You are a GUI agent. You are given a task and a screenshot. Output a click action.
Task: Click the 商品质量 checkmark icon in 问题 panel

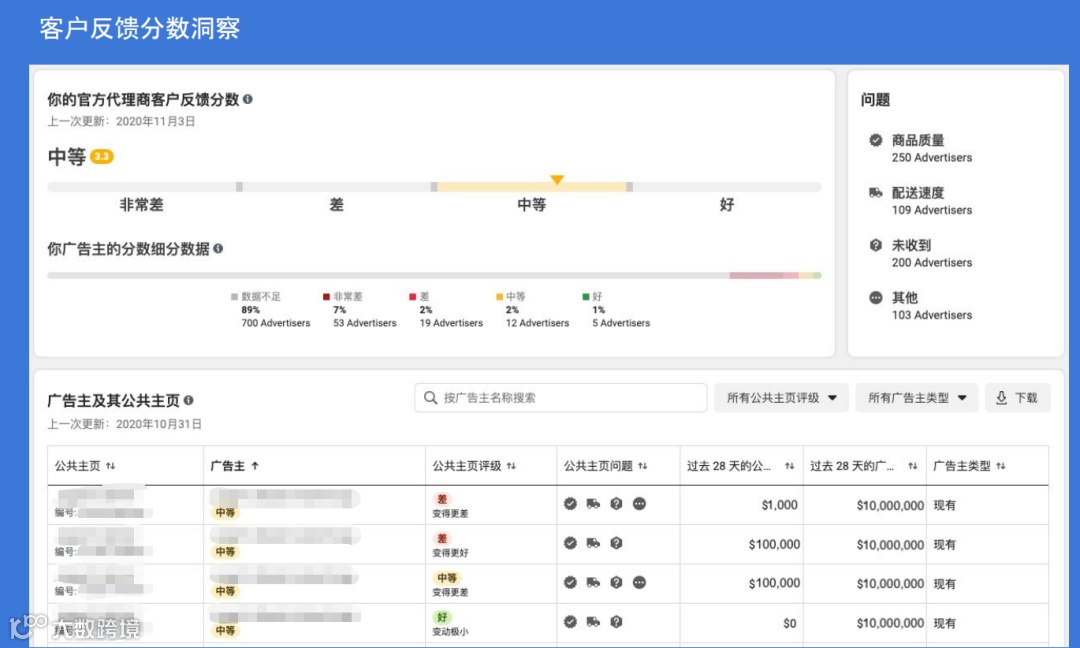pos(875,140)
